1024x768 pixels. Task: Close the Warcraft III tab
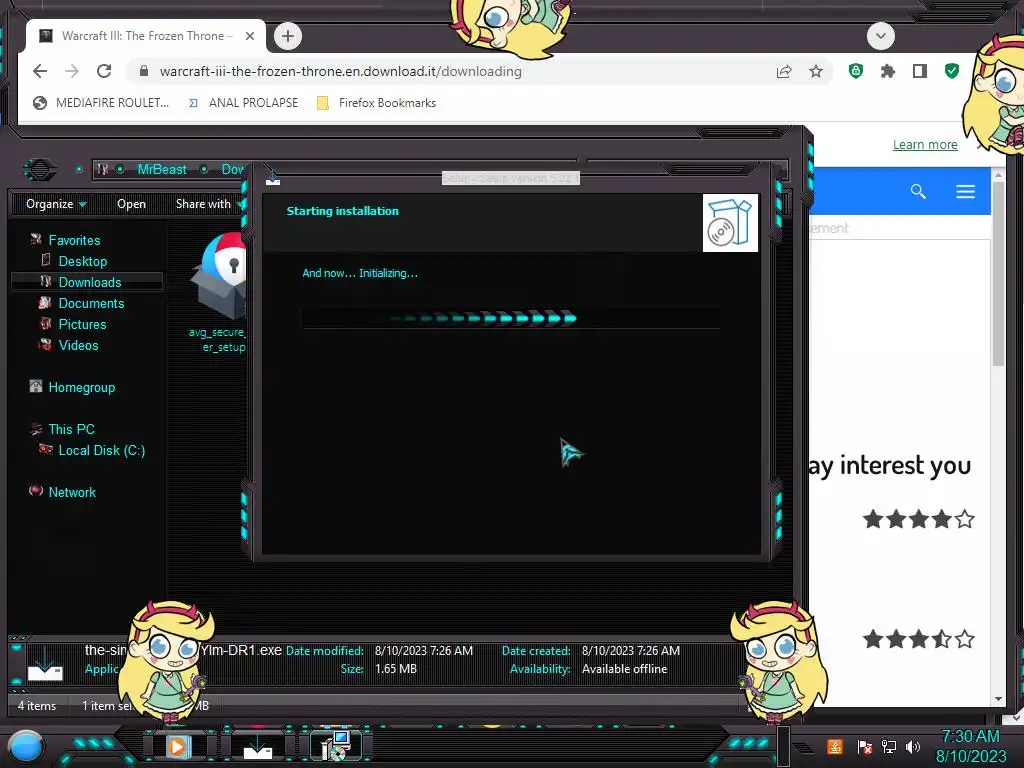tap(249, 36)
